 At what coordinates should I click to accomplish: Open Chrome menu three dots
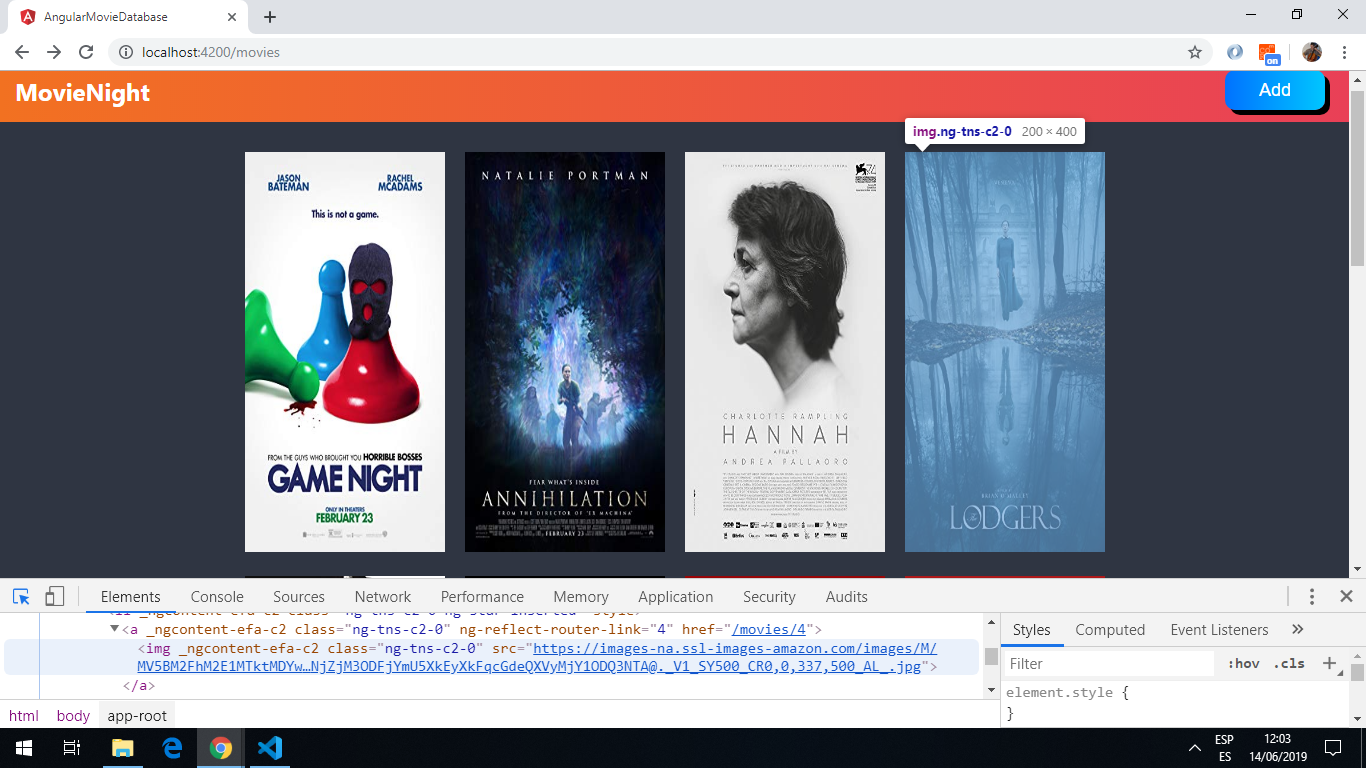coord(1345,52)
